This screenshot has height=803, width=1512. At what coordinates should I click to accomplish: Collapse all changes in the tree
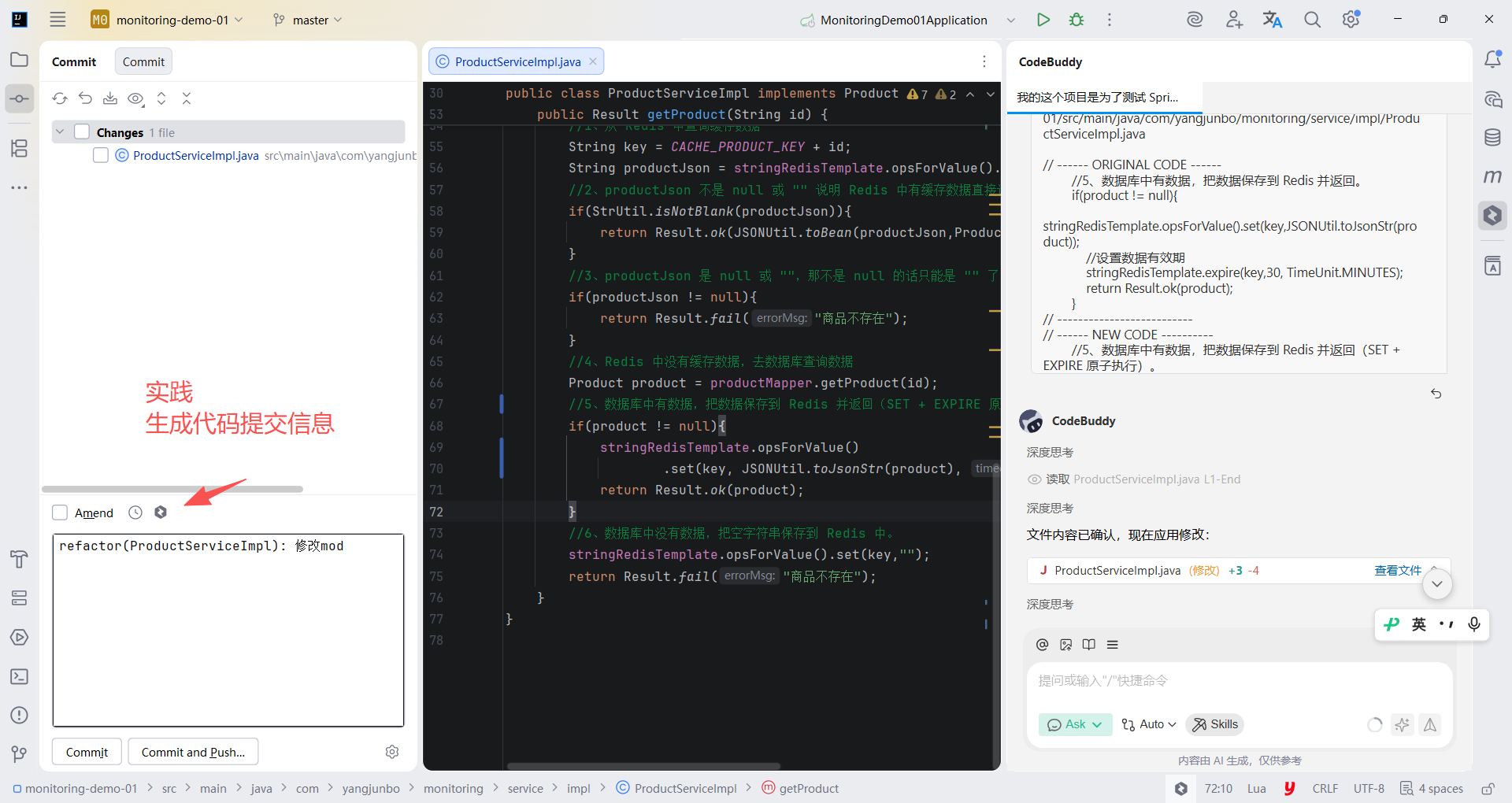point(187,98)
